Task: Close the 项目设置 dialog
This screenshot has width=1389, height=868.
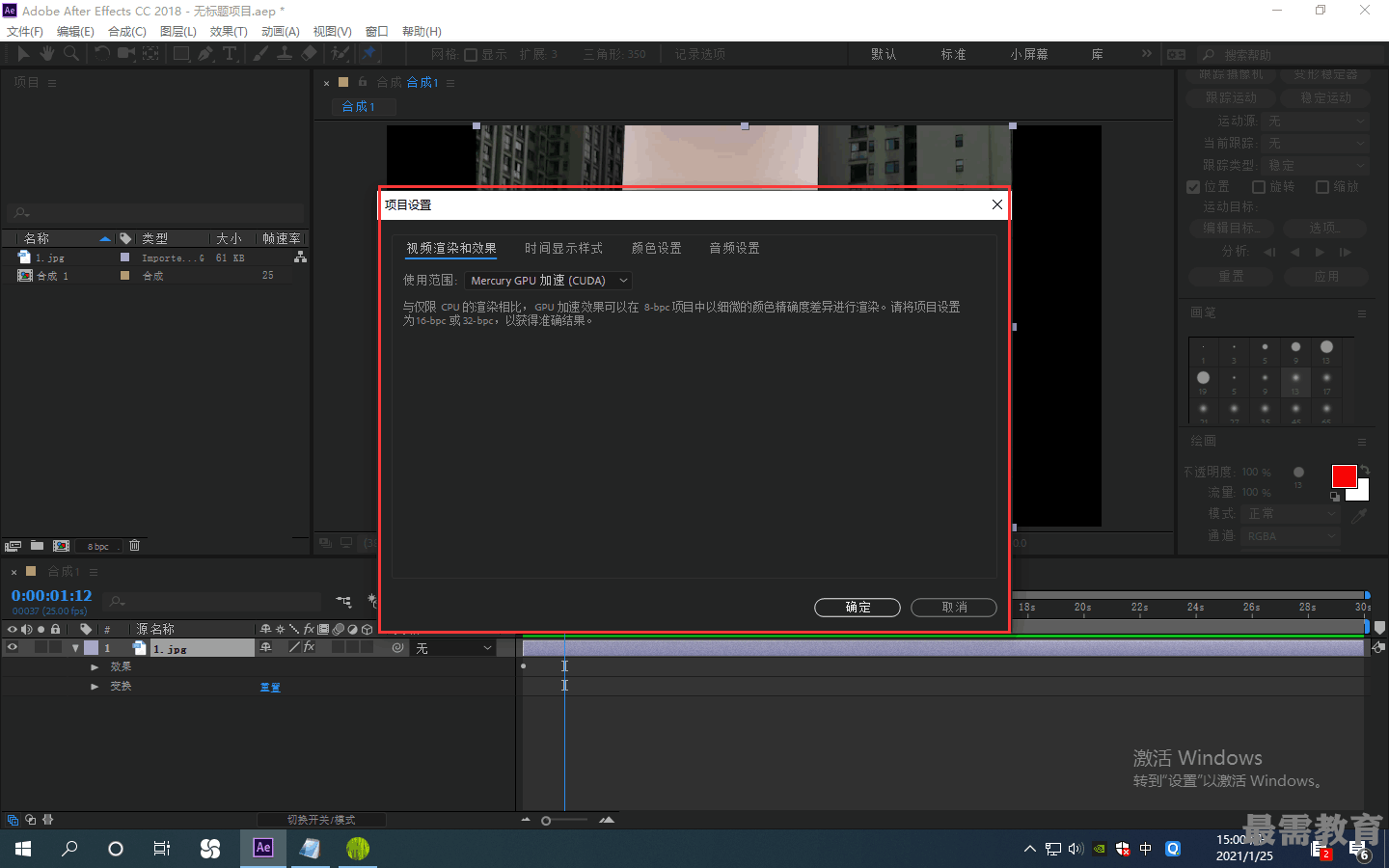Action: [997, 204]
